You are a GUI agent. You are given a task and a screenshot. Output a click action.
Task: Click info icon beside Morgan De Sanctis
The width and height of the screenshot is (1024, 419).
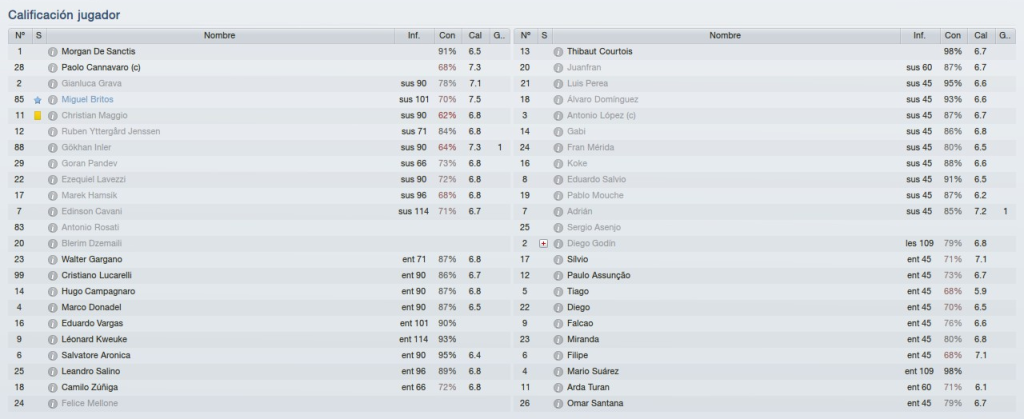[x=53, y=52]
